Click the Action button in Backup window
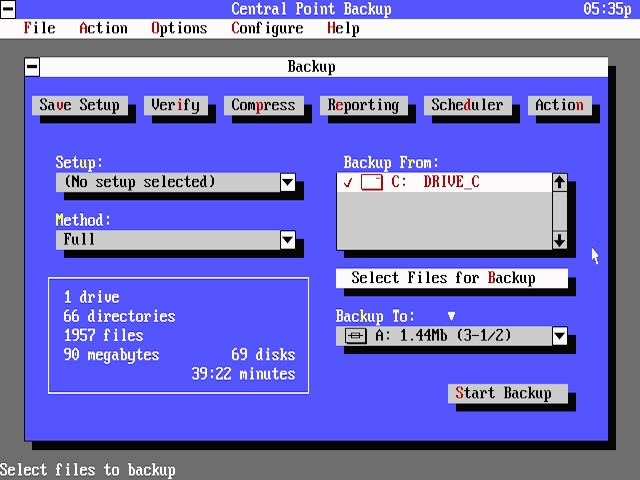Screen dimensions: 640x480 [560, 105]
